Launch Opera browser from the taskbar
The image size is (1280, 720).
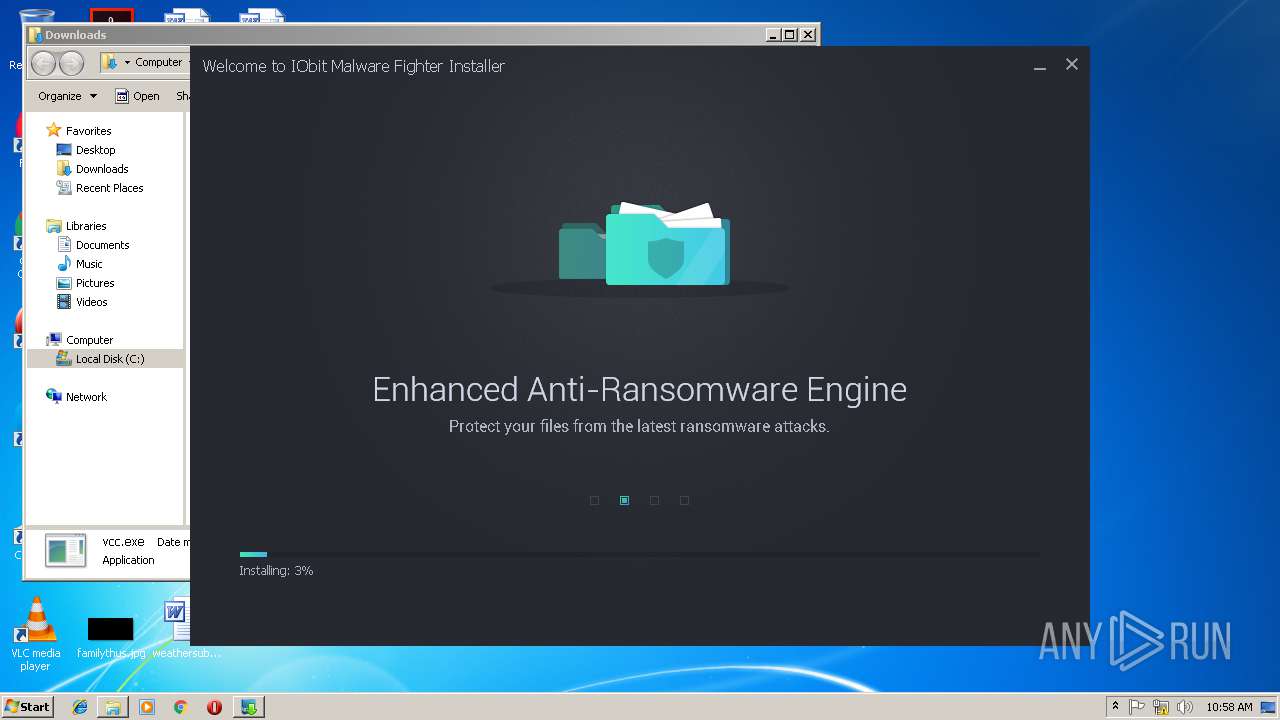(214, 707)
